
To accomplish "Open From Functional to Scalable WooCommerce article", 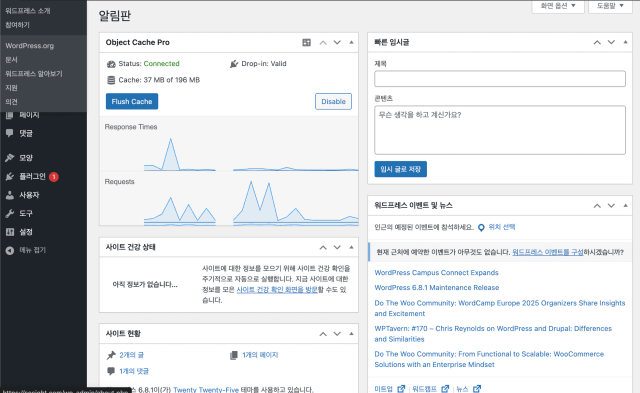I will (x=489, y=359).
